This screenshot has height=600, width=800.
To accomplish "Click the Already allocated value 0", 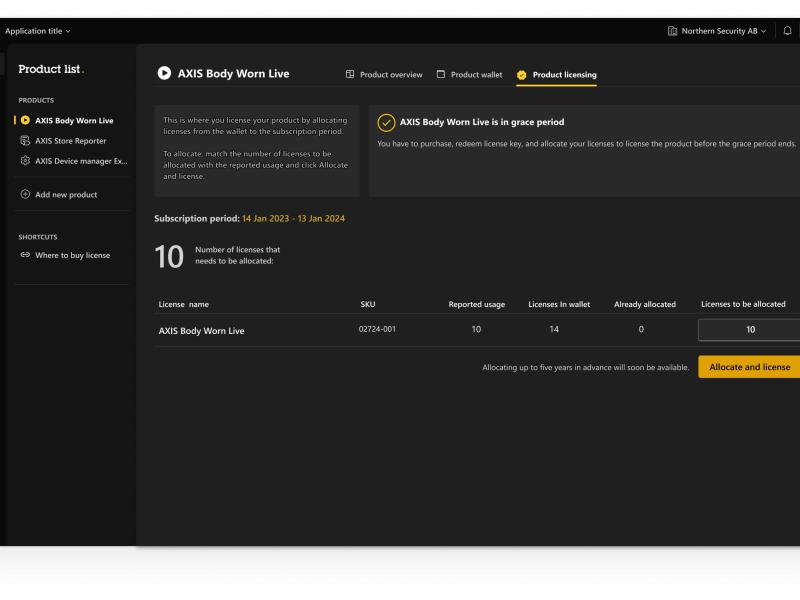I will (641, 329).
